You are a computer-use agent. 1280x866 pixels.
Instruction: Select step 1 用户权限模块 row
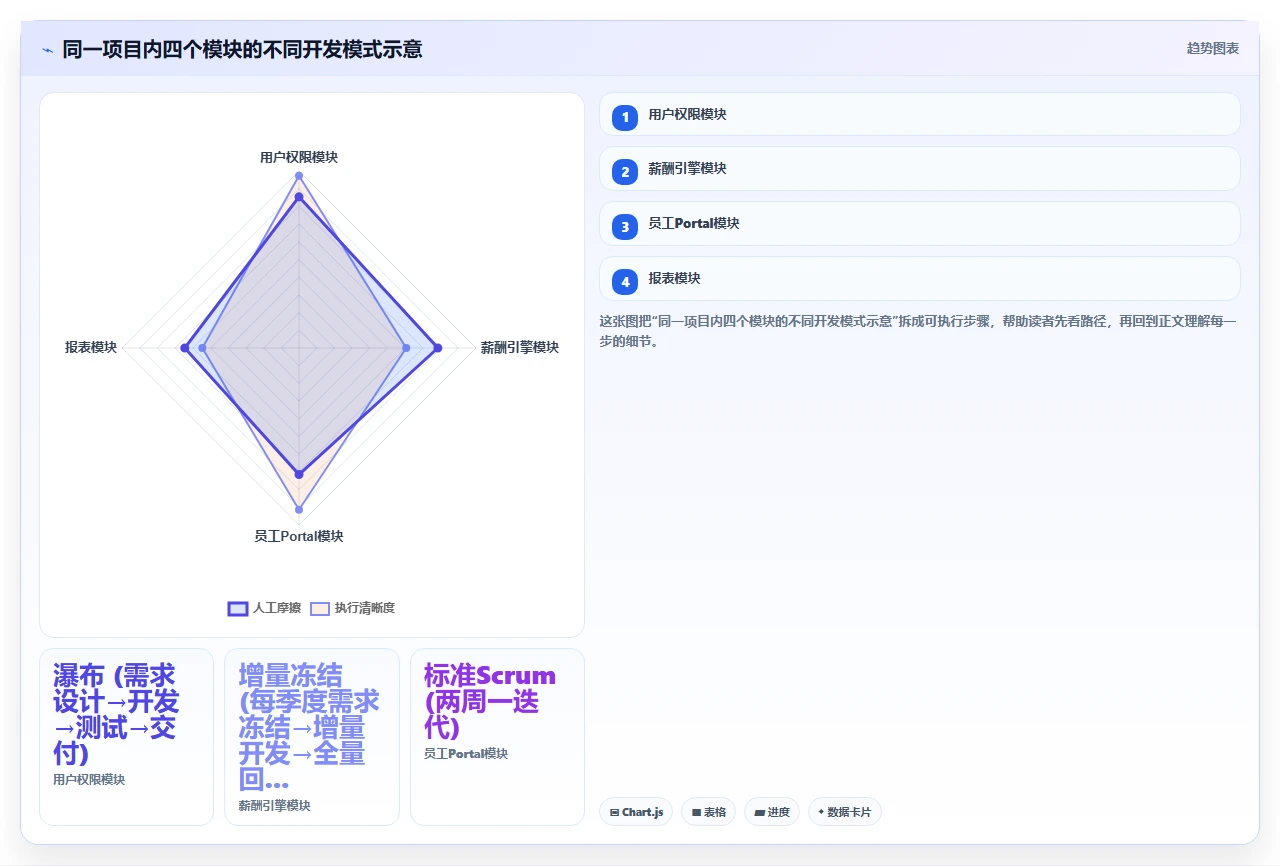tap(919, 114)
